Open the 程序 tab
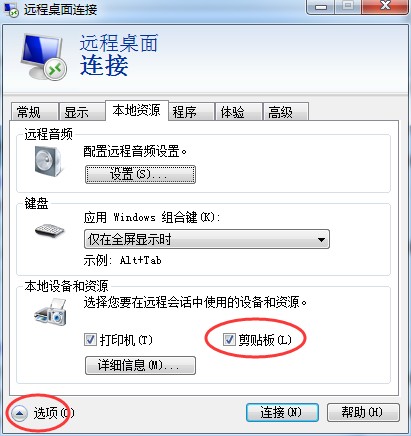The image size is (411, 436). [x=191, y=112]
